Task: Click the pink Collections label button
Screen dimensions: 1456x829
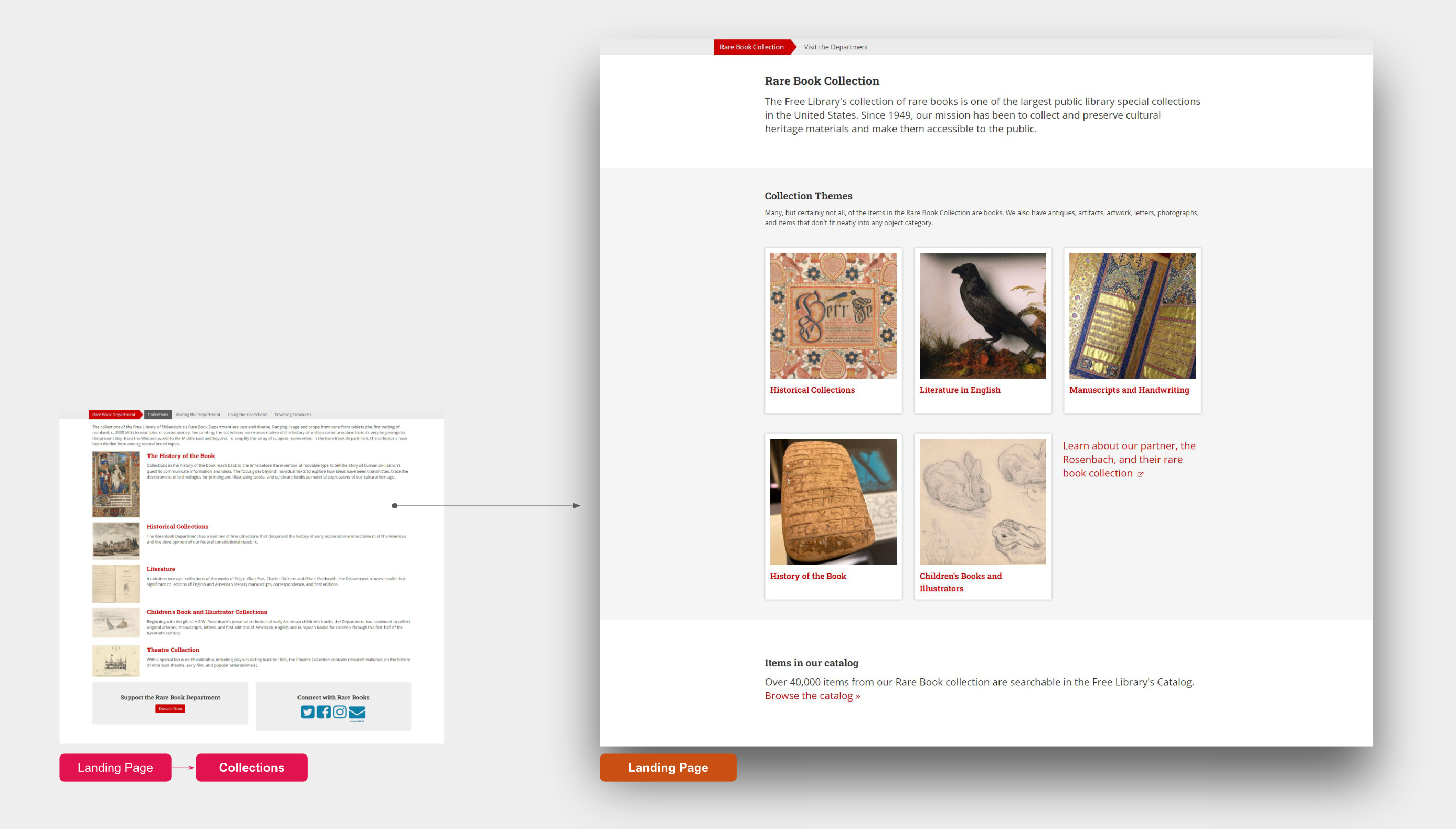Action: coord(251,768)
